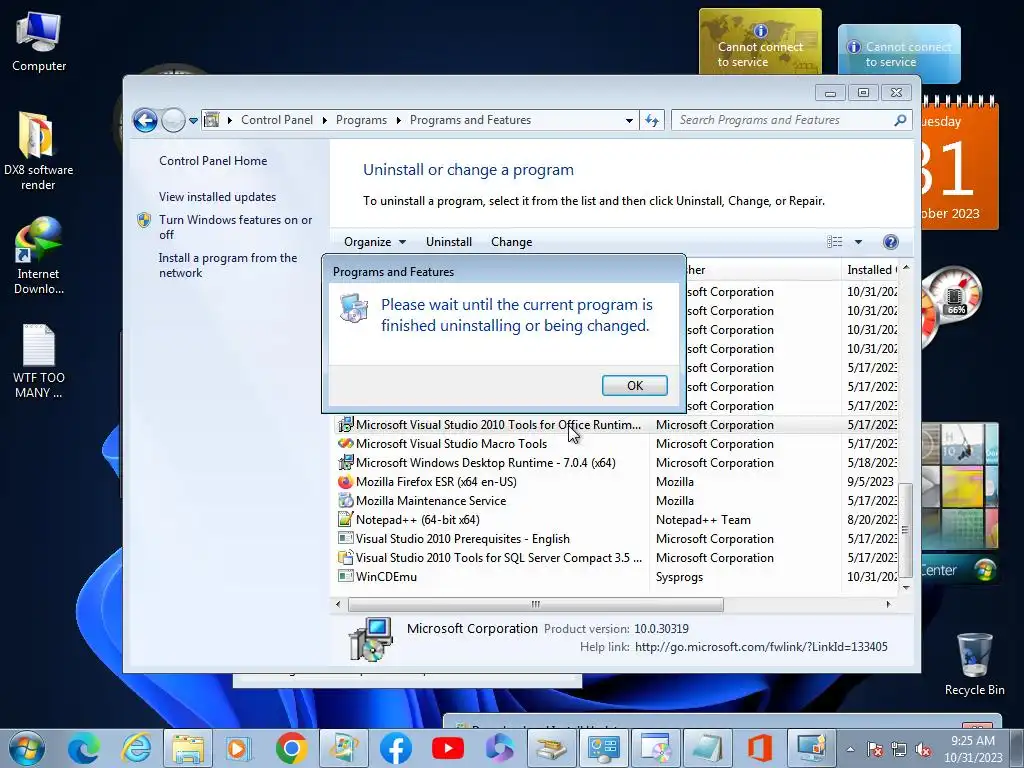Click OK in the Programs and Features dialog
Image resolution: width=1024 pixels, height=768 pixels.
pyautogui.click(x=634, y=385)
